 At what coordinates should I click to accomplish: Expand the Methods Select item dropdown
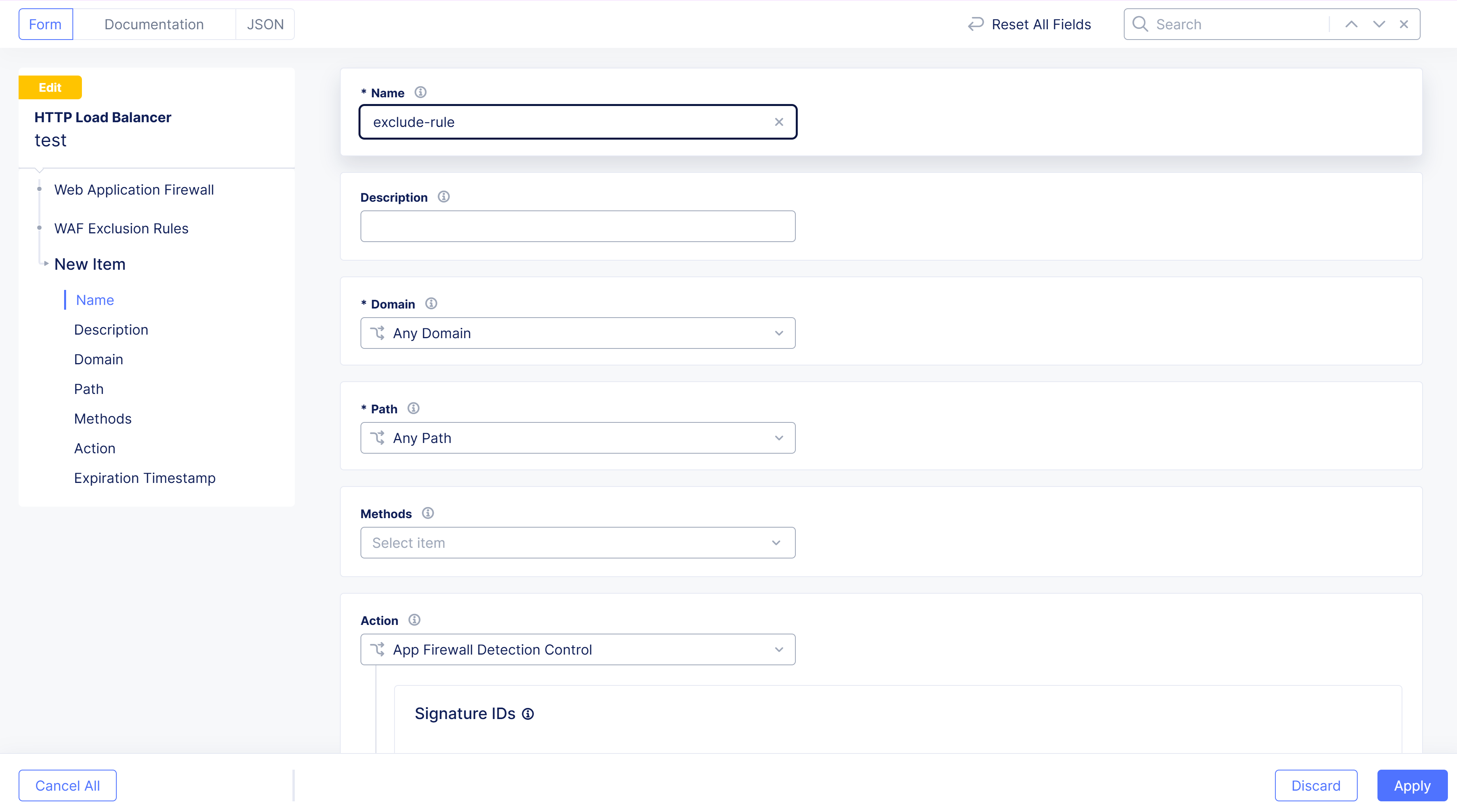point(577,543)
